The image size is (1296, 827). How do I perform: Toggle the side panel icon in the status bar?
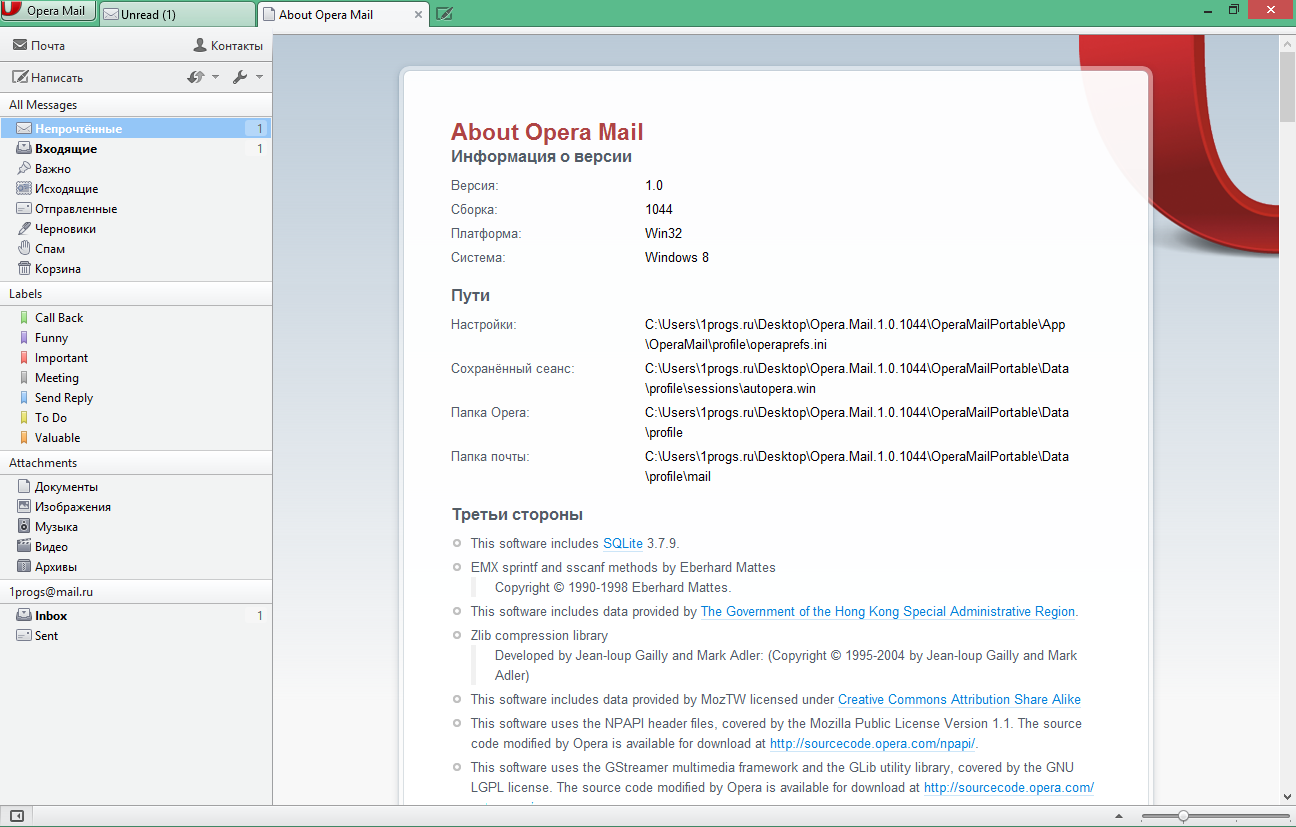[17, 816]
